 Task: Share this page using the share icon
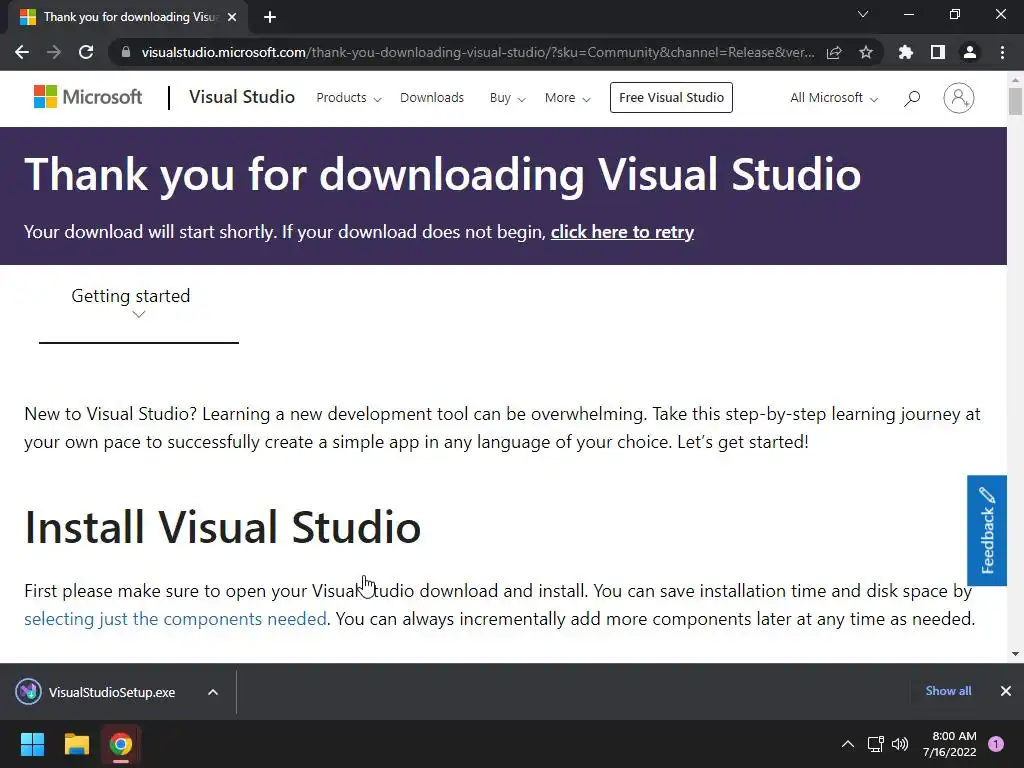pyautogui.click(x=834, y=52)
